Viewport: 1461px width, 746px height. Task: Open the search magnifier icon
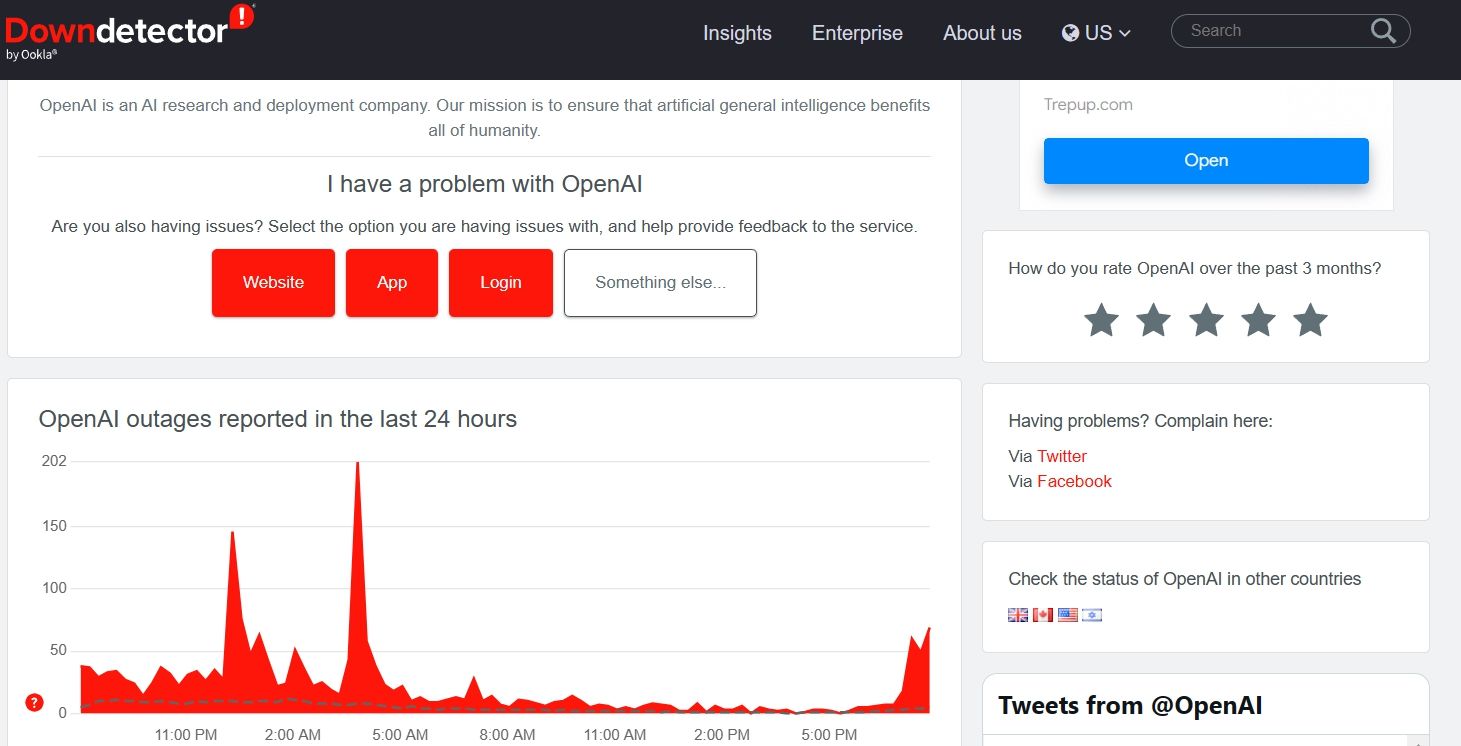[x=1383, y=31]
